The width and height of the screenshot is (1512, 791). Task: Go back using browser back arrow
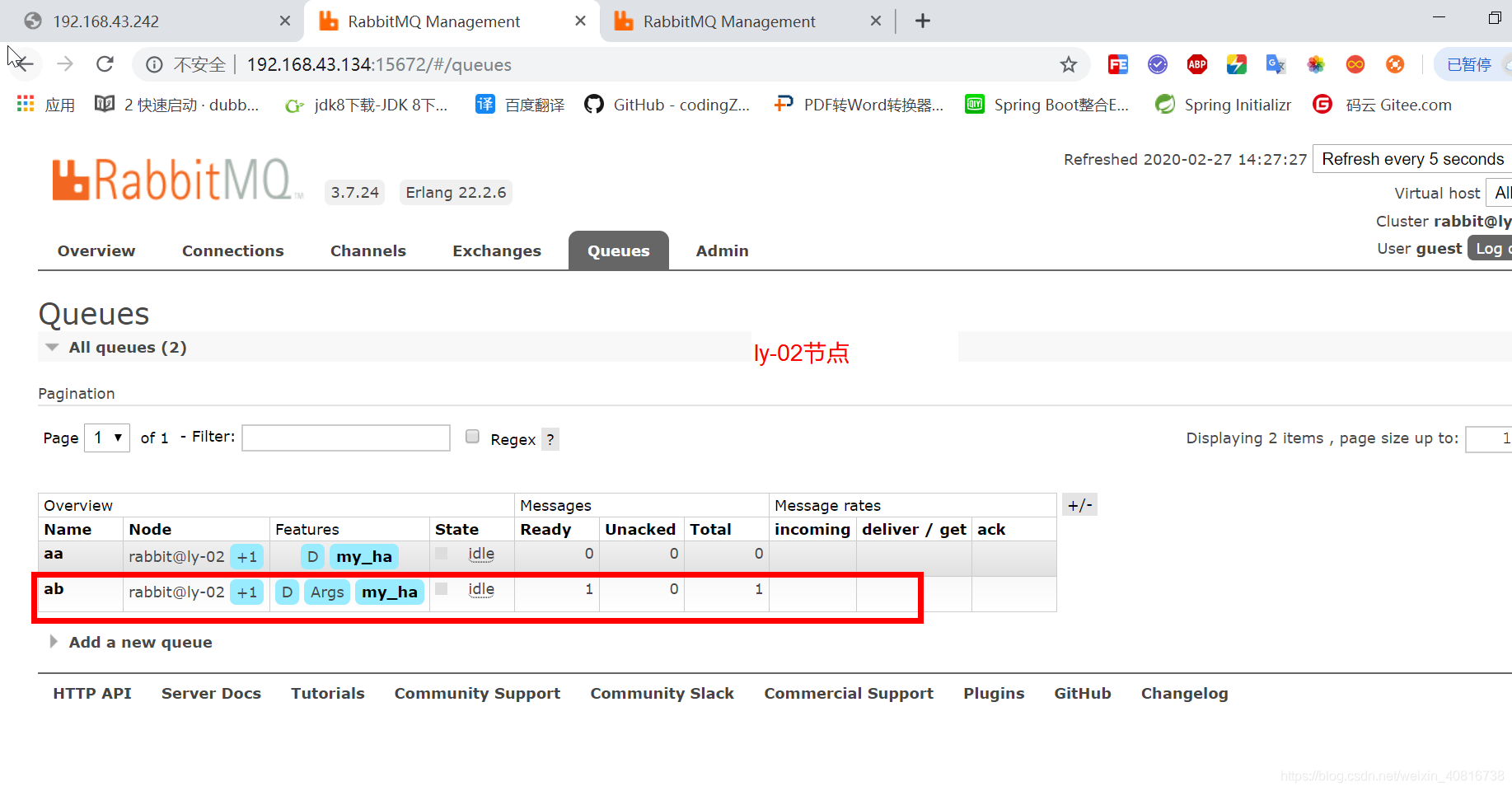[x=25, y=64]
